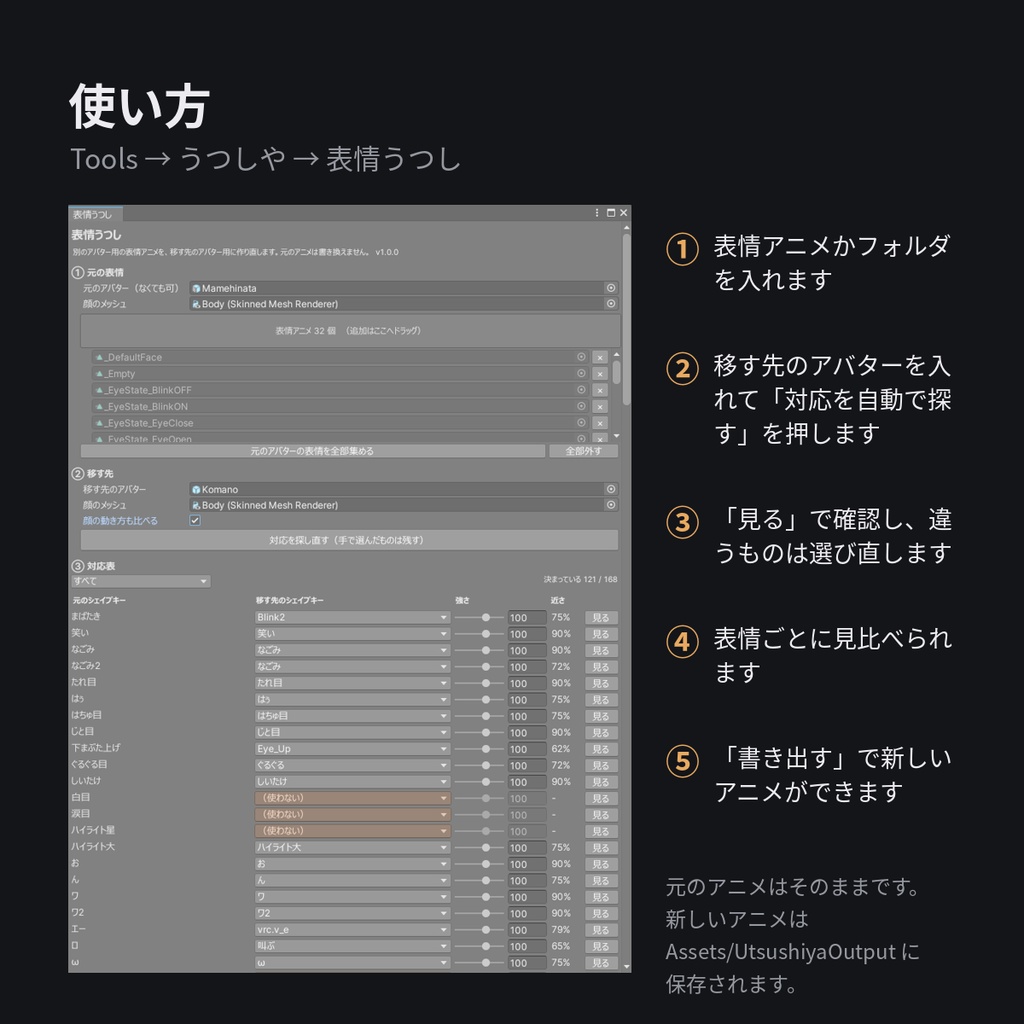Open the ぐるぐる dropdown for ぐるぐる目
The width and height of the screenshot is (1024, 1024).
click(352, 765)
